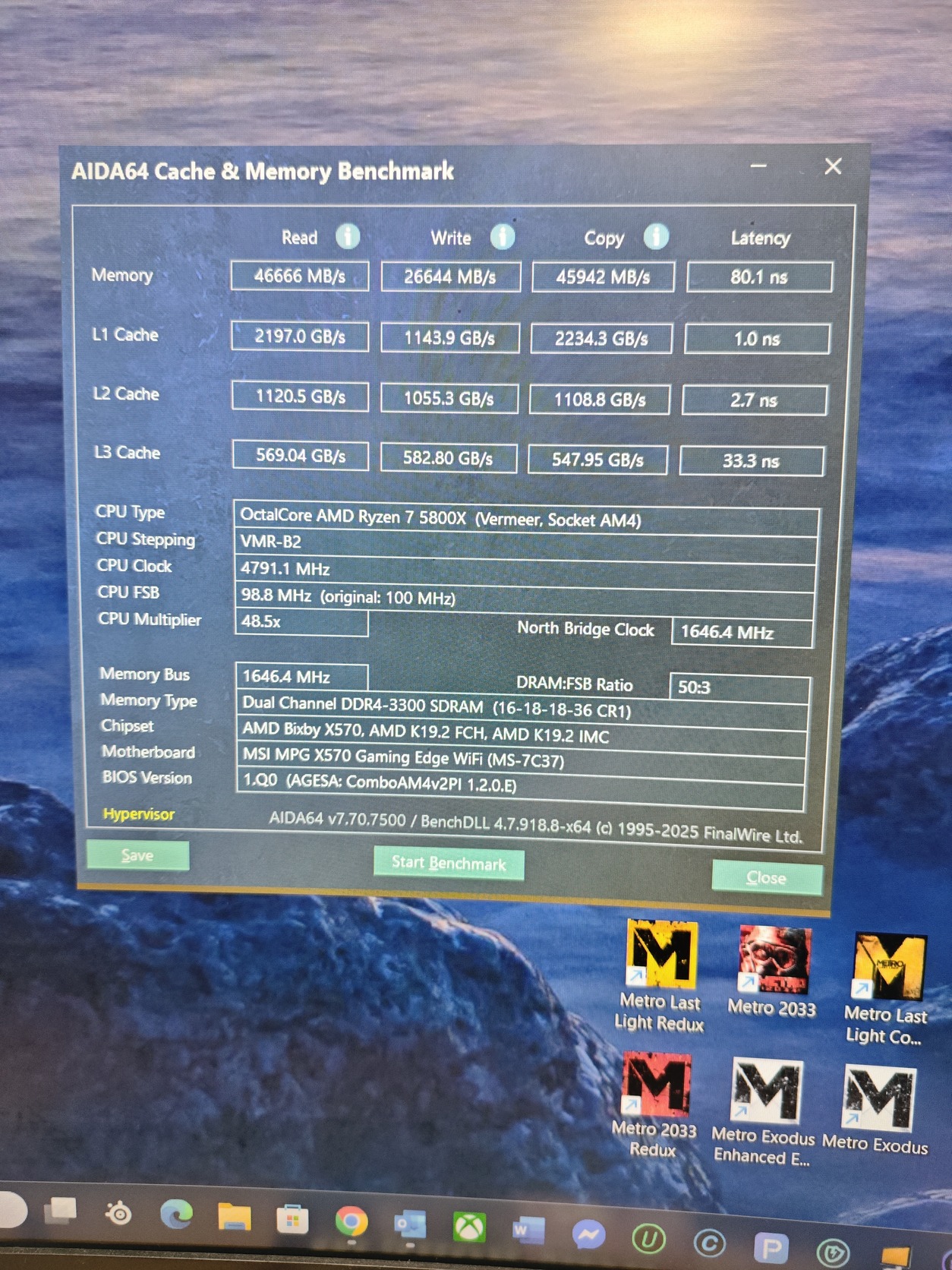The image size is (952, 1270).
Task: Click the Close button in AIDA64
Action: click(767, 877)
